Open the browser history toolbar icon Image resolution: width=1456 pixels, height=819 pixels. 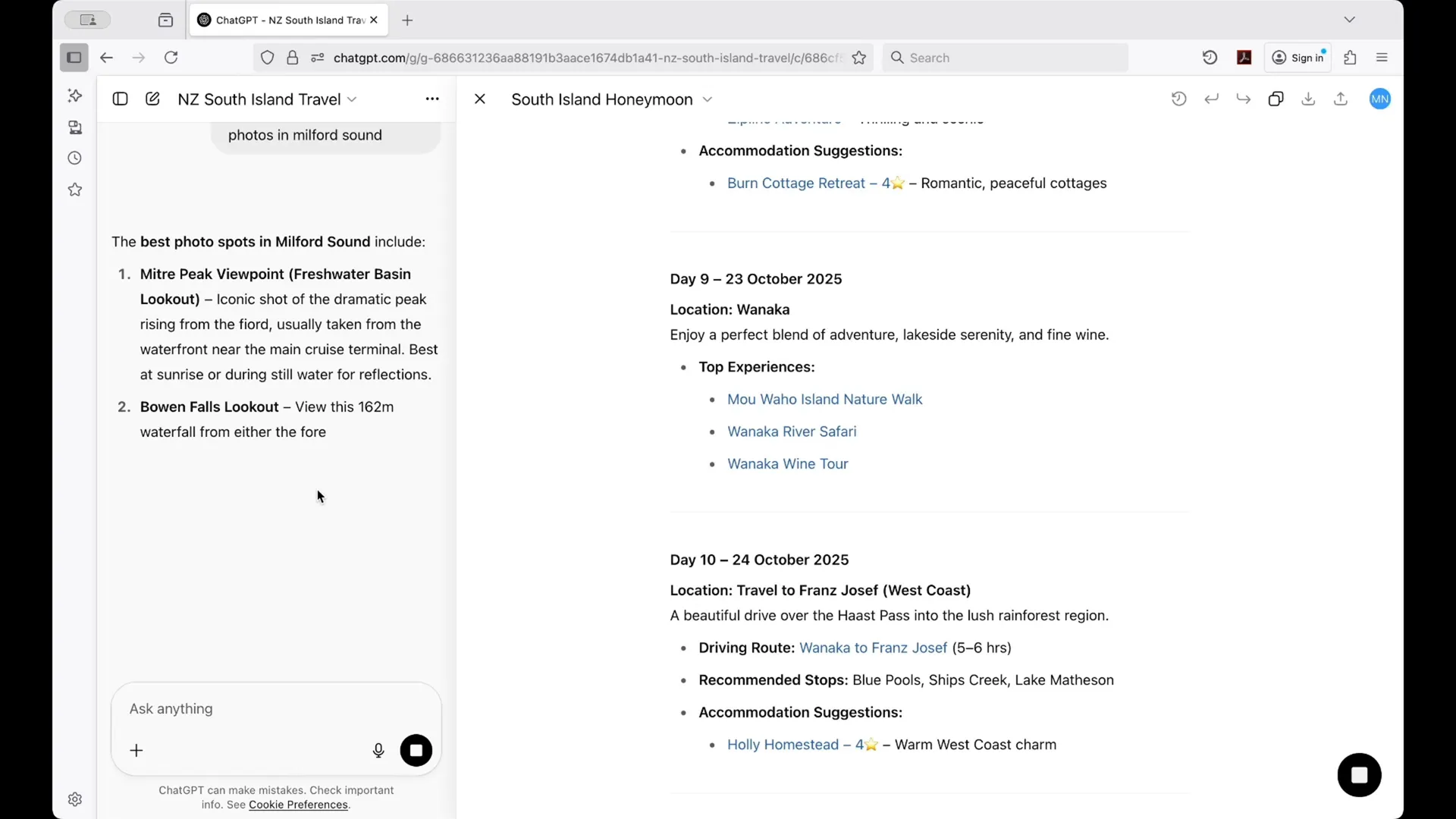point(1210,58)
